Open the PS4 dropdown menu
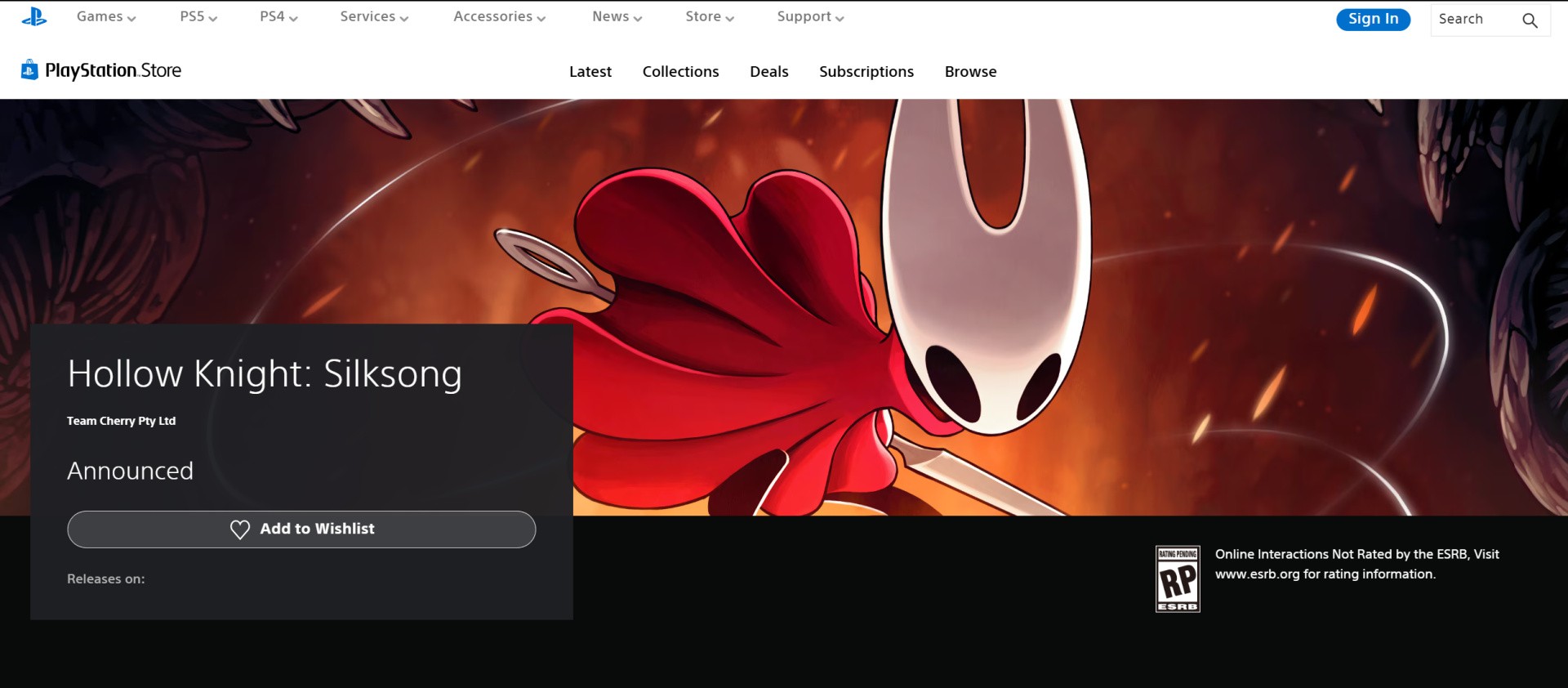 tap(278, 16)
